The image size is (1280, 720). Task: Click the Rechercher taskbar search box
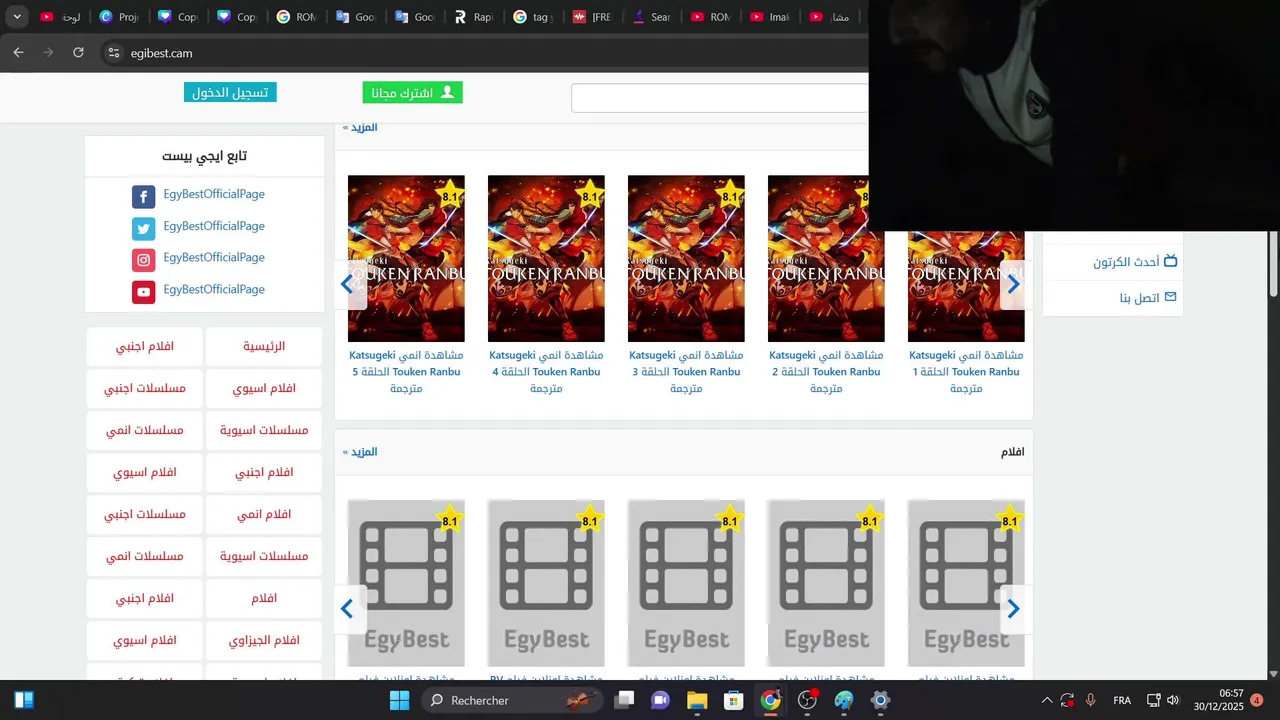pos(514,700)
